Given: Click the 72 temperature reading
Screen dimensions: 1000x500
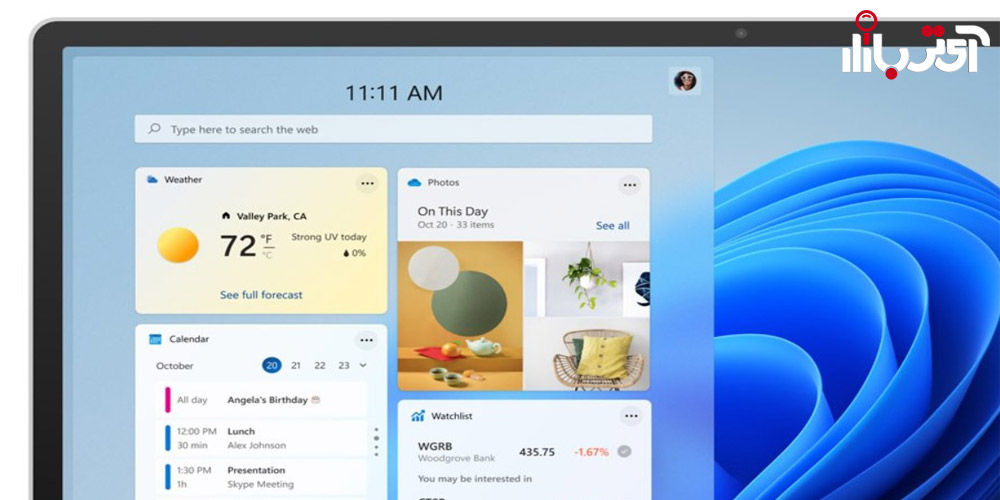Looking at the screenshot, I should click(239, 246).
